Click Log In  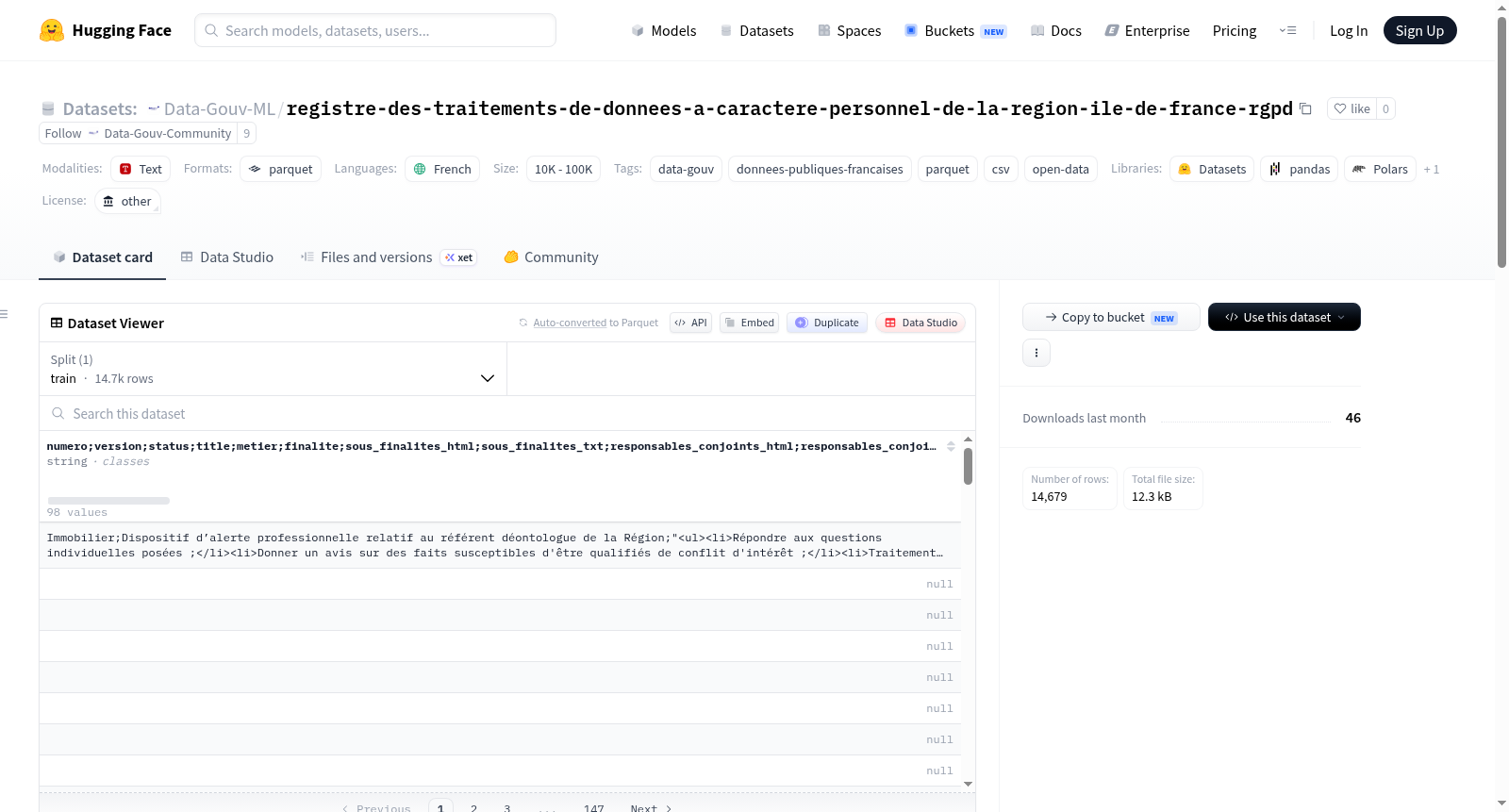[x=1349, y=30]
